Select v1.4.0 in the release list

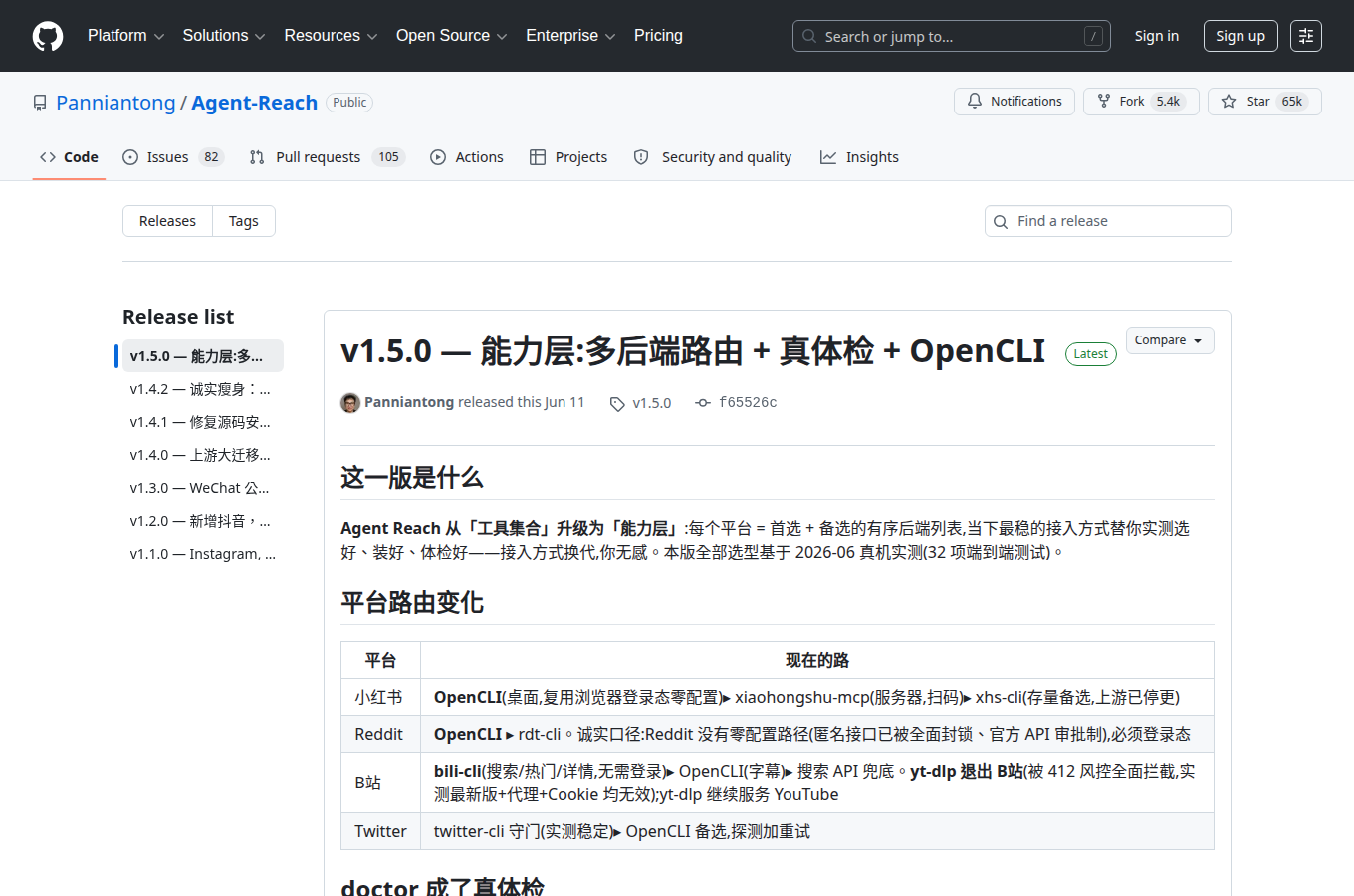click(203, 455)
